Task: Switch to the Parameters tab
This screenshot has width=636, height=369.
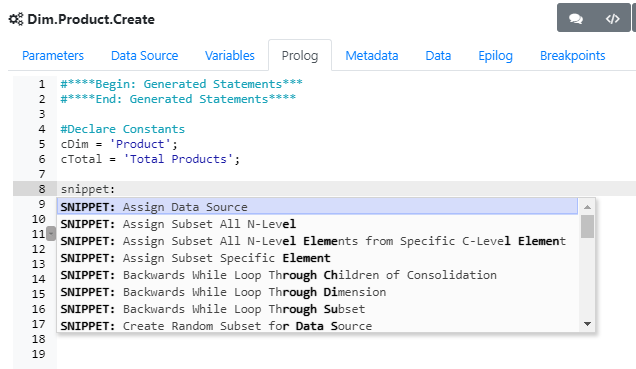Action: [x=53, y=56]
